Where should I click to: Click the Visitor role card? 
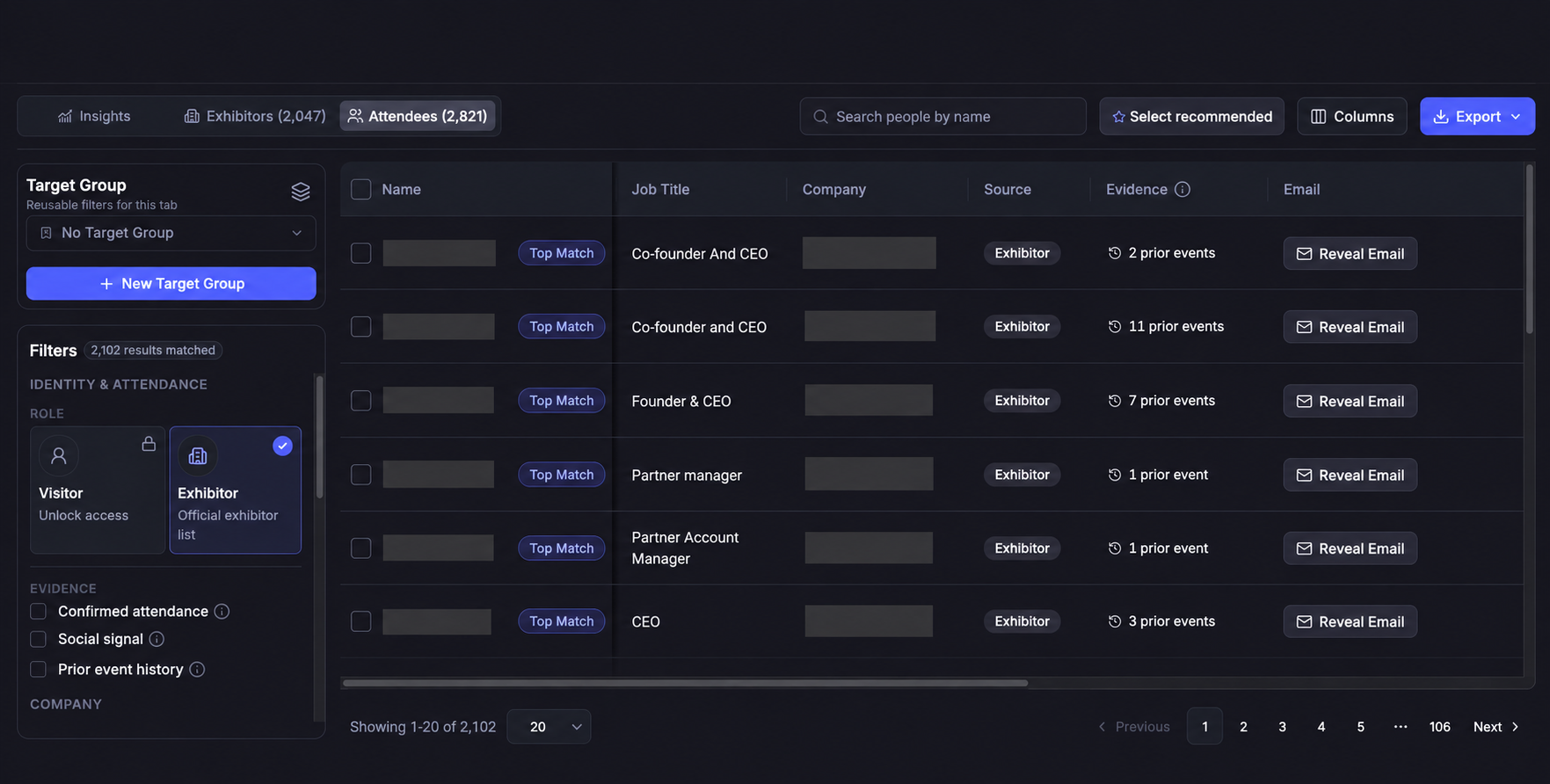click(x=98, y=490)
